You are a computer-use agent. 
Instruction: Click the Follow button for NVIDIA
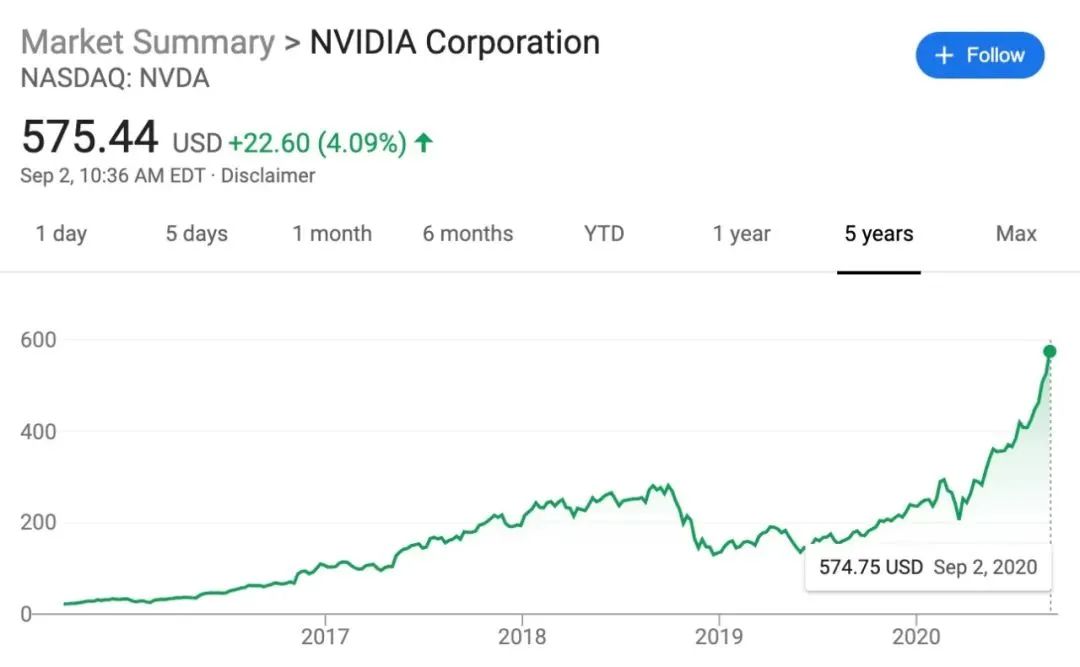[979, 55]
